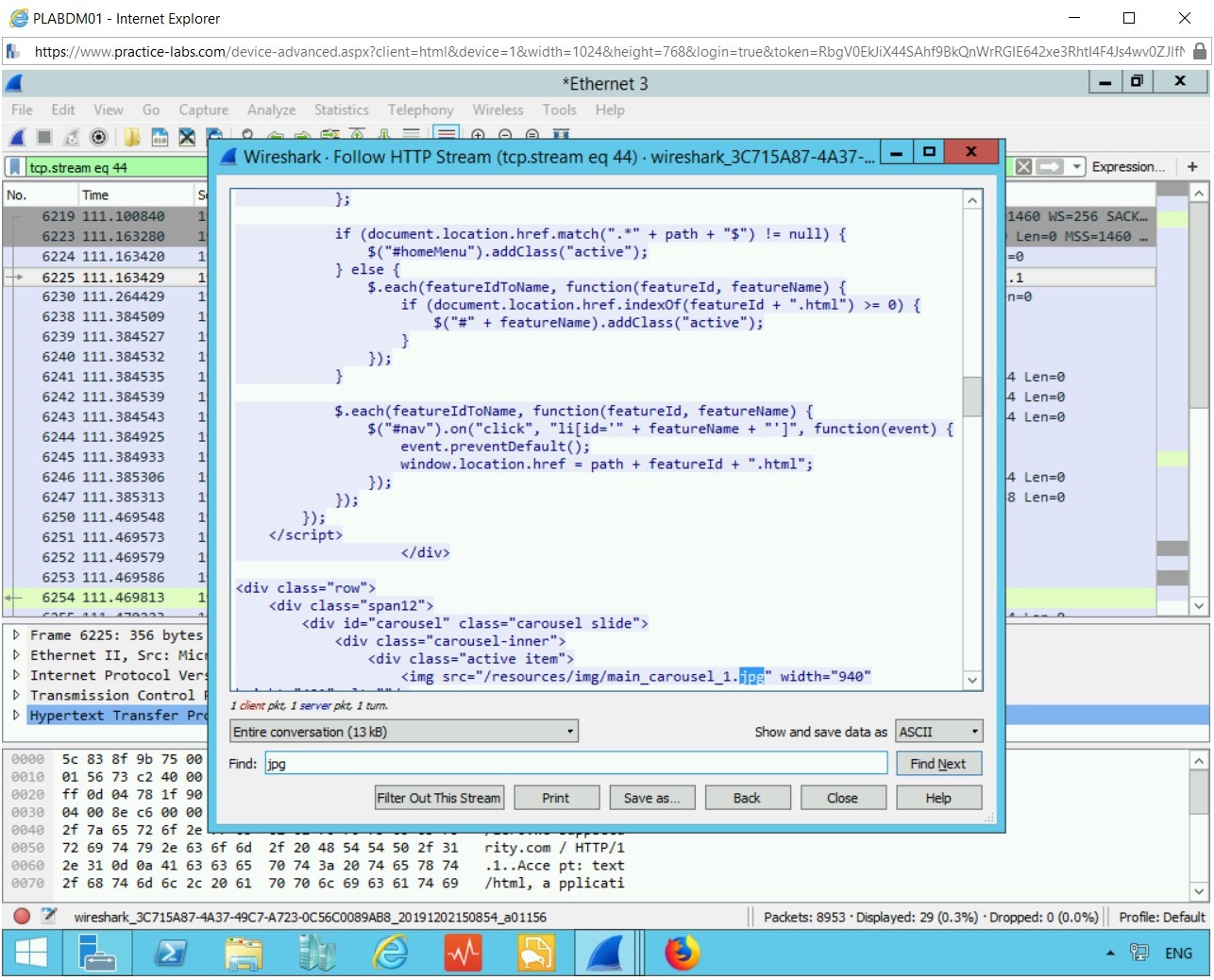Open the Statistics menu

[342, 110]
